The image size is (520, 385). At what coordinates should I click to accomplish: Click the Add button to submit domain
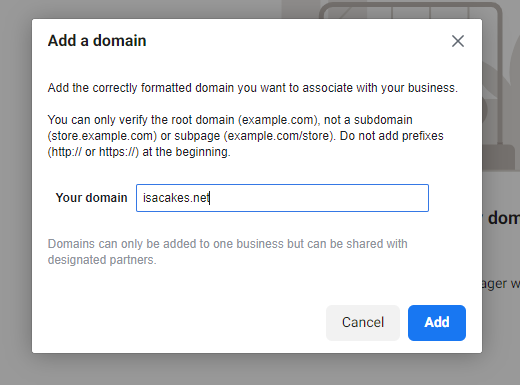437,323
